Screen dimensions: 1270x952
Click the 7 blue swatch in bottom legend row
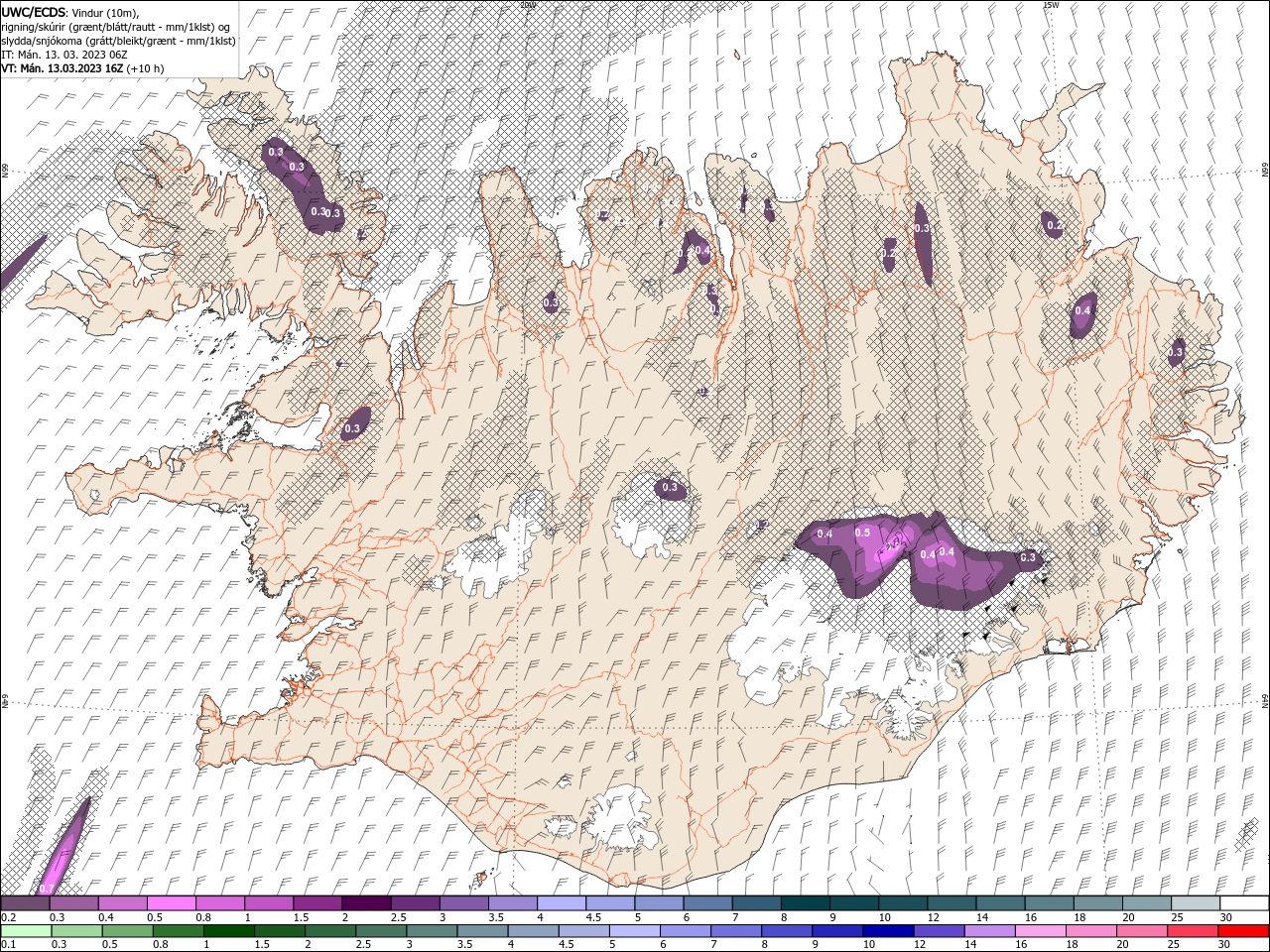coord(736,931)
